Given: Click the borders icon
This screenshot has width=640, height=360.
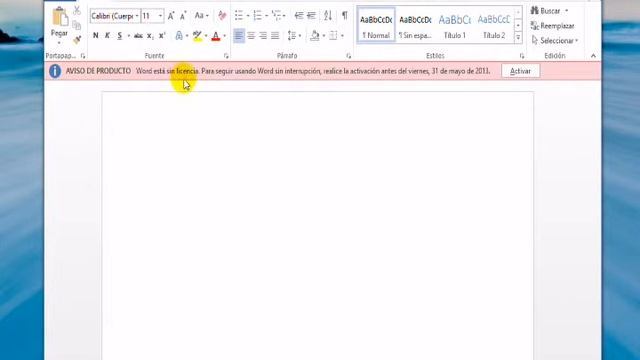Looking at the screenshot, I should [x=333, y=36].
